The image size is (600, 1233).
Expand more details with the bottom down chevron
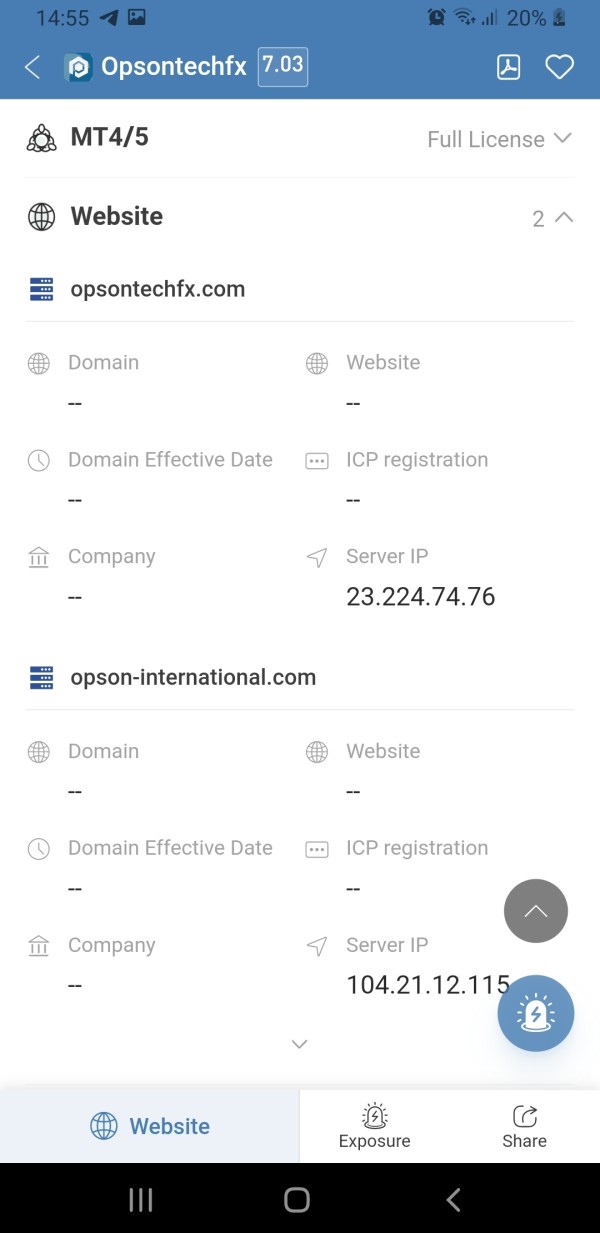[x=299, y=1044]
